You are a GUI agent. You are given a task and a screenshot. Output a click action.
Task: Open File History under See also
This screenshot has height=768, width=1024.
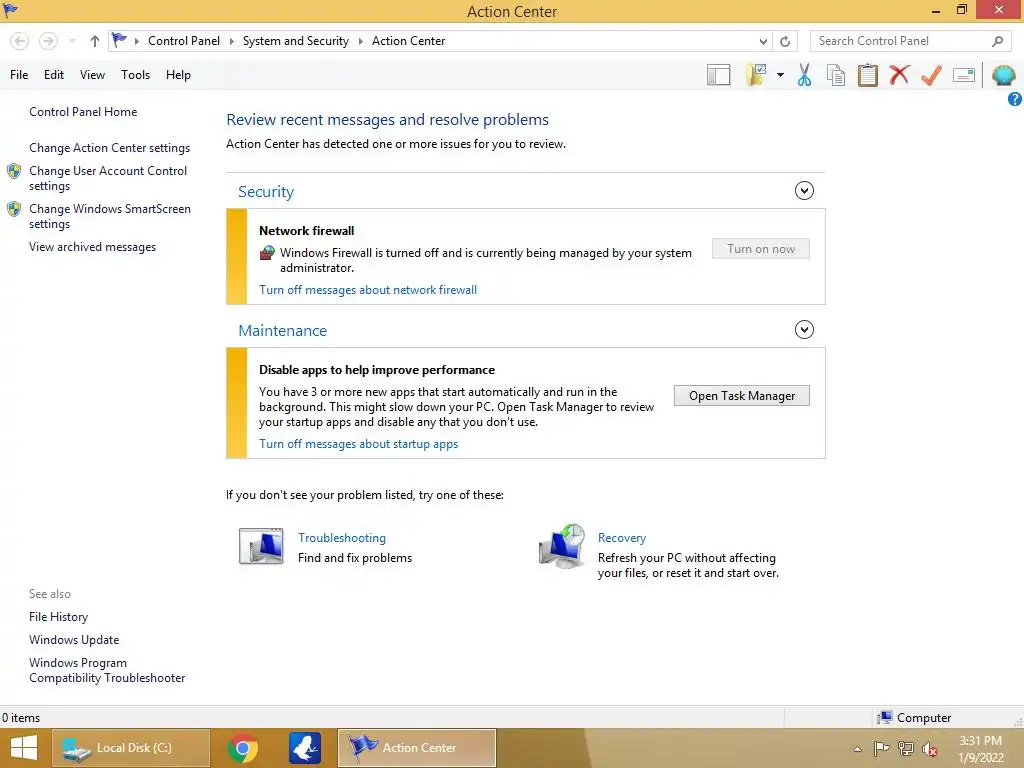58,617
